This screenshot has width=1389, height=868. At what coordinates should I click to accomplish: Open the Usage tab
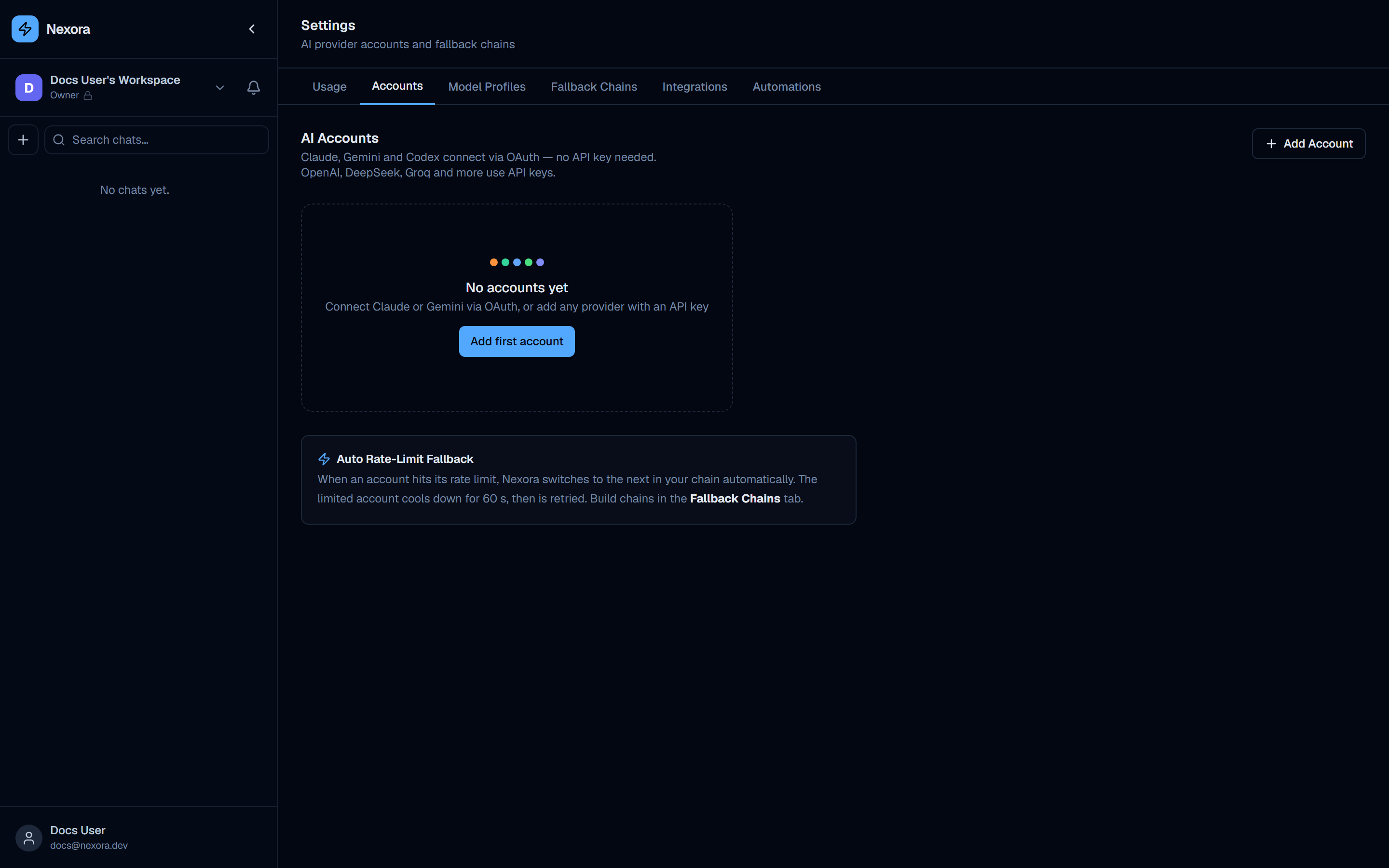pyautogui.click(x=329, y=87)
